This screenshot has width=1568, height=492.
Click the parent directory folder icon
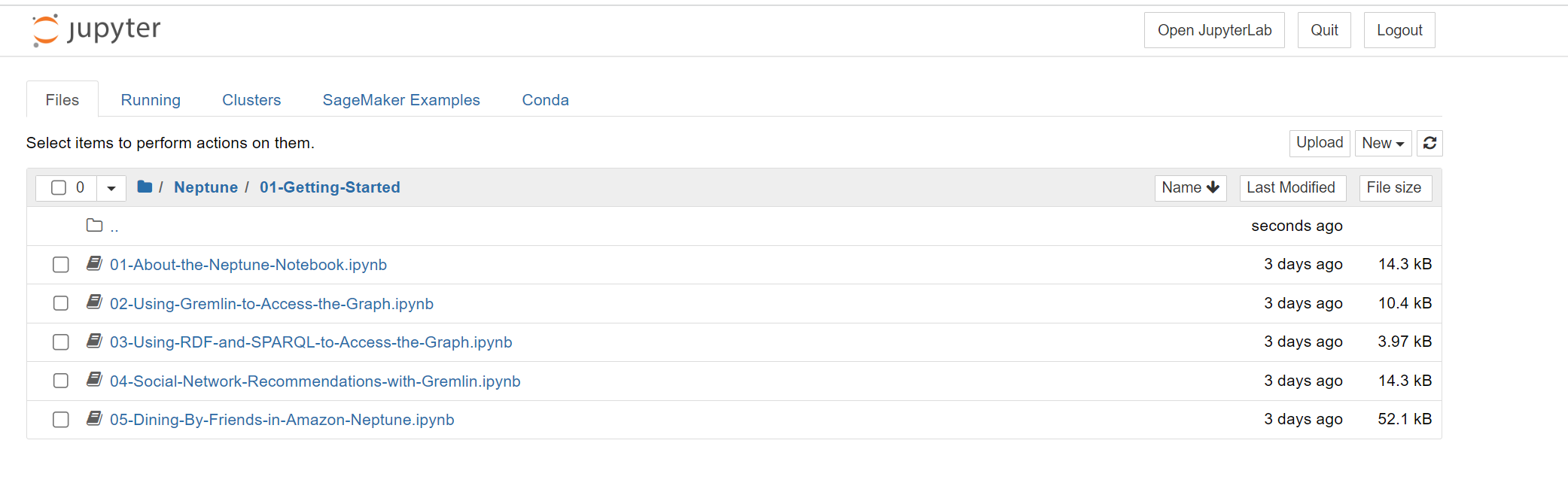tap(94, 226)
